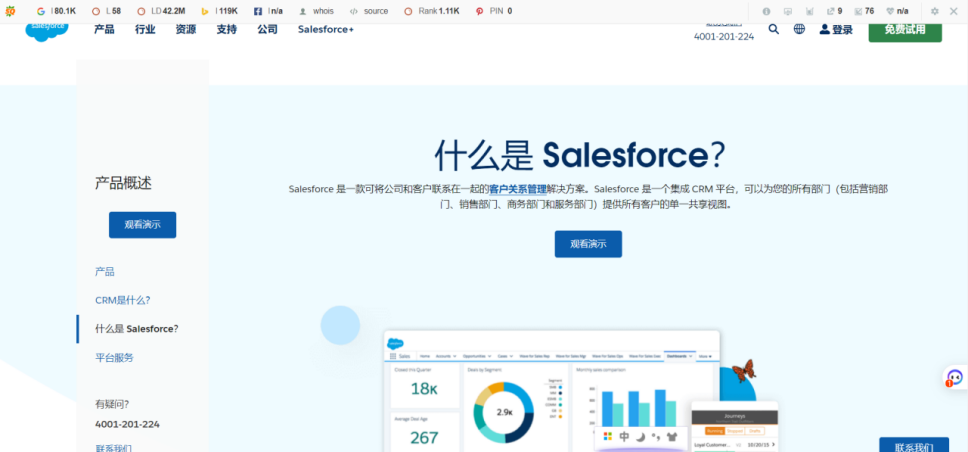Open the Salesforce dashboard screenshot image
The height and width of the screenshot is (452, 968).
[552, 391]
